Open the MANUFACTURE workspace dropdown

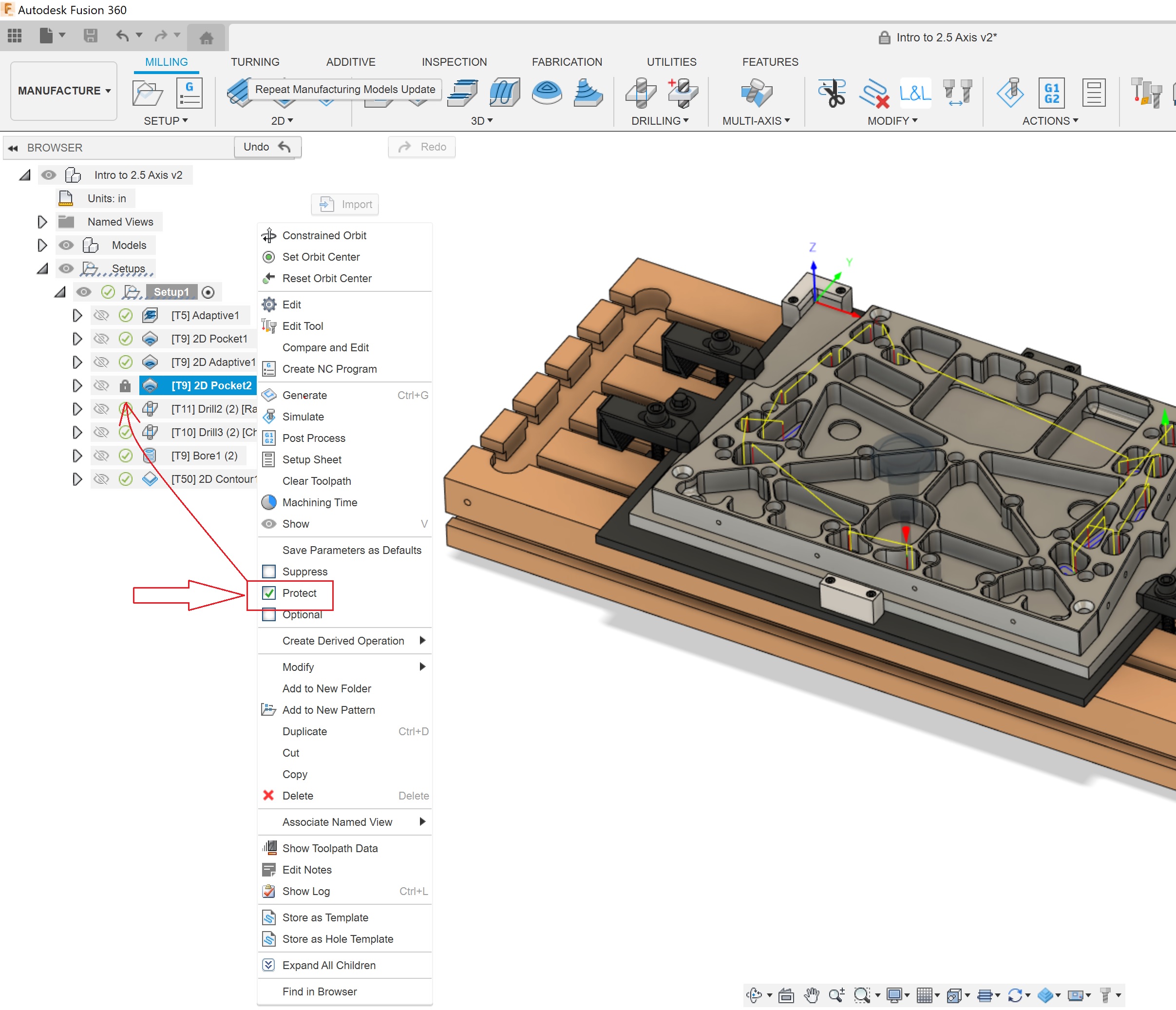(63, 91)
